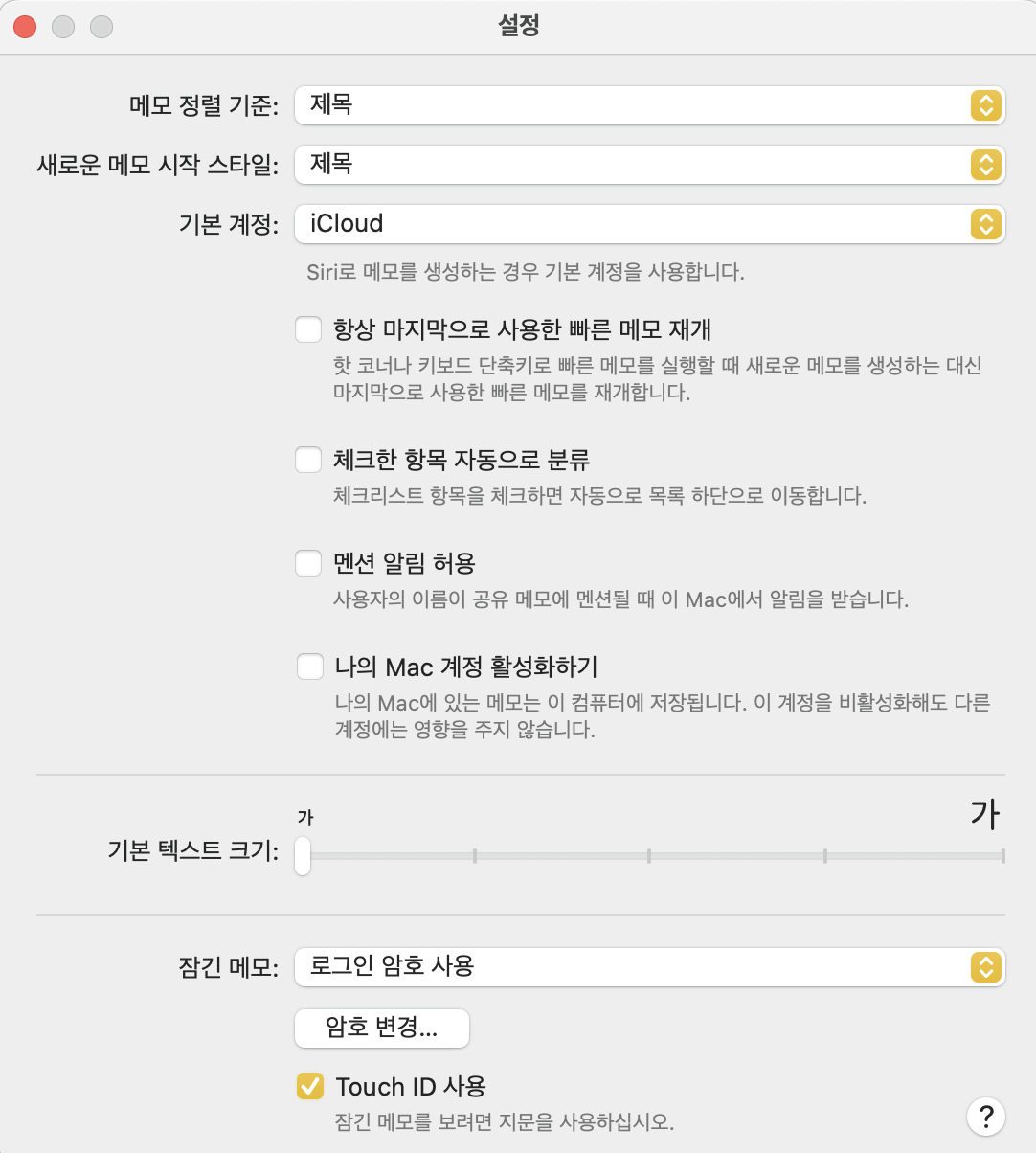Check the 체크한 항목 자동으로 분류 box

pos(308,460)
